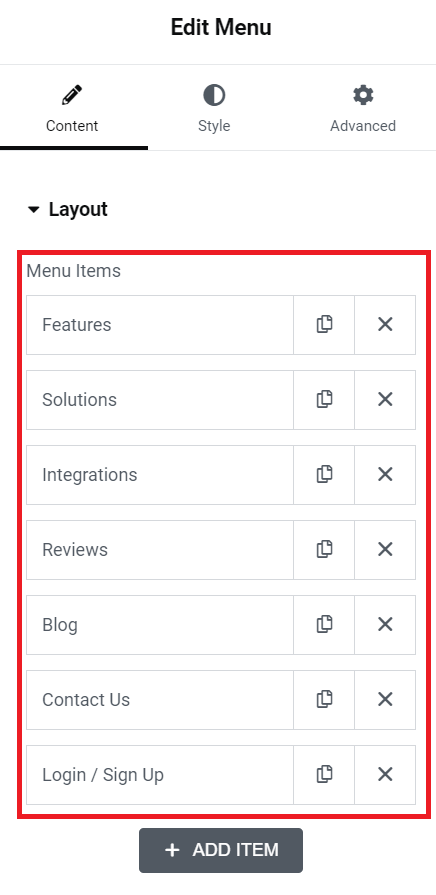This screenshot has height=895, width=436.
Task: Click the ADD ITEM button
Action: 221,850
